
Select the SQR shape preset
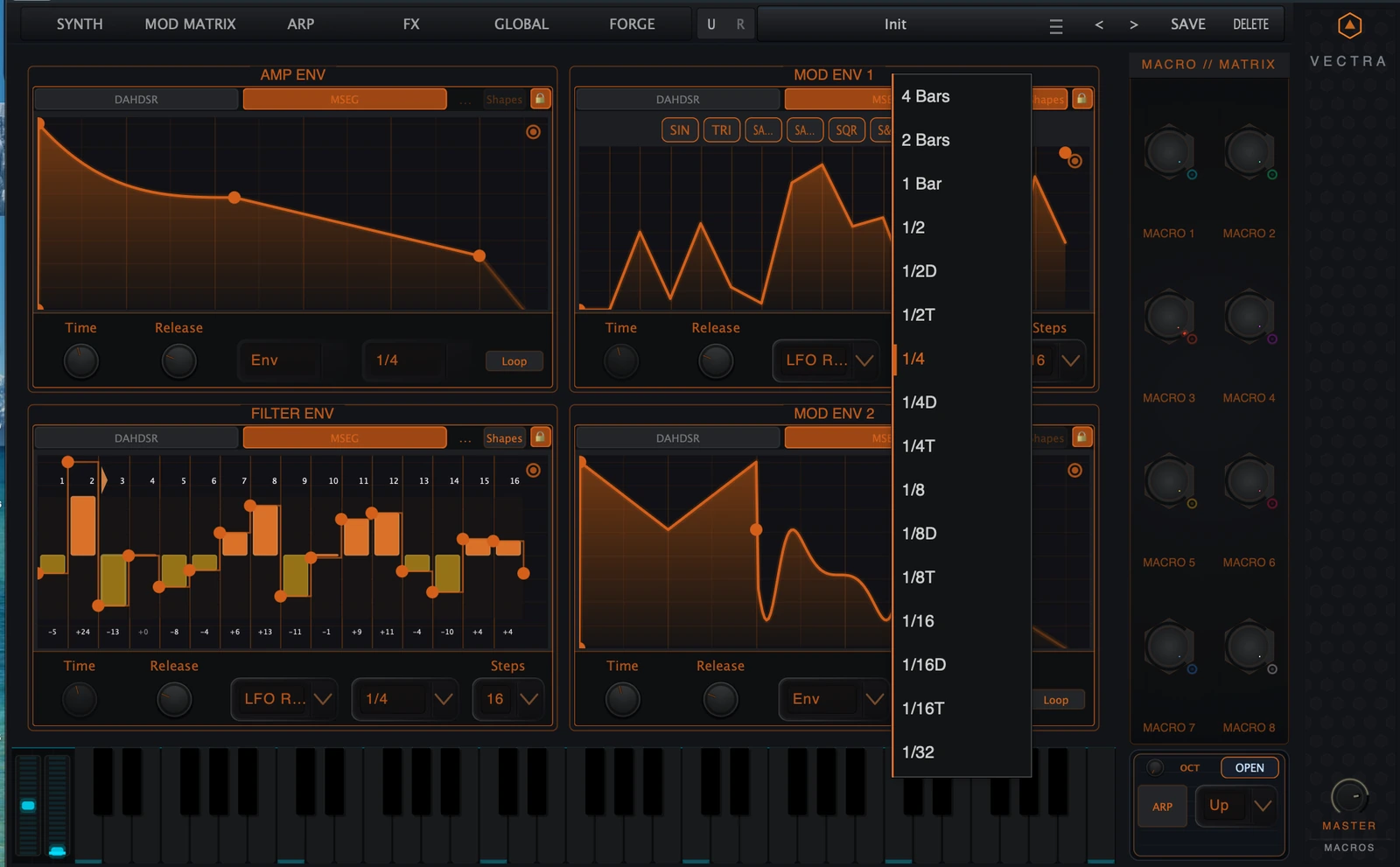click(x=846, y=130)
